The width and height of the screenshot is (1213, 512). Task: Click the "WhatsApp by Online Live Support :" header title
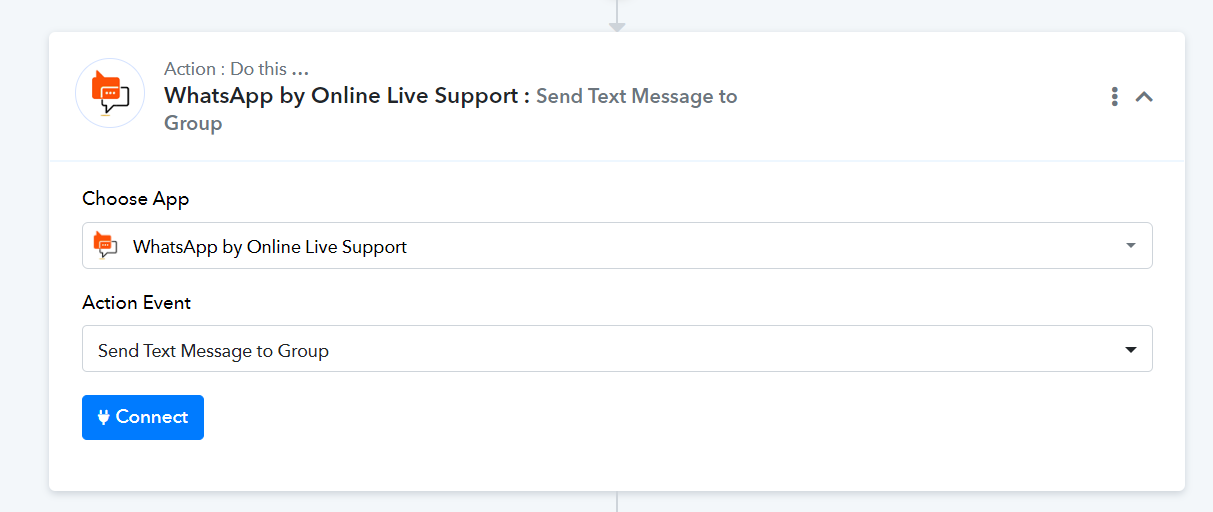(347, 96)
